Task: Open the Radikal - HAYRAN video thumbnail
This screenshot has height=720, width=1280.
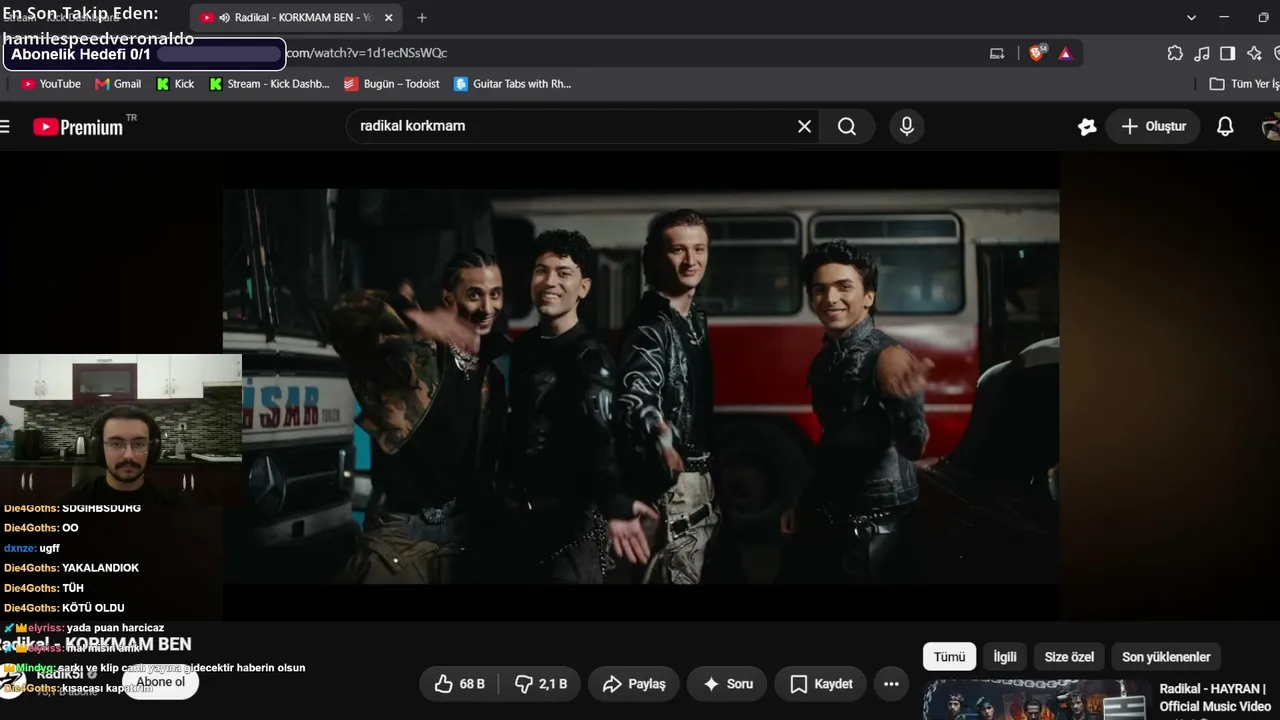Action: [1036, 700]
